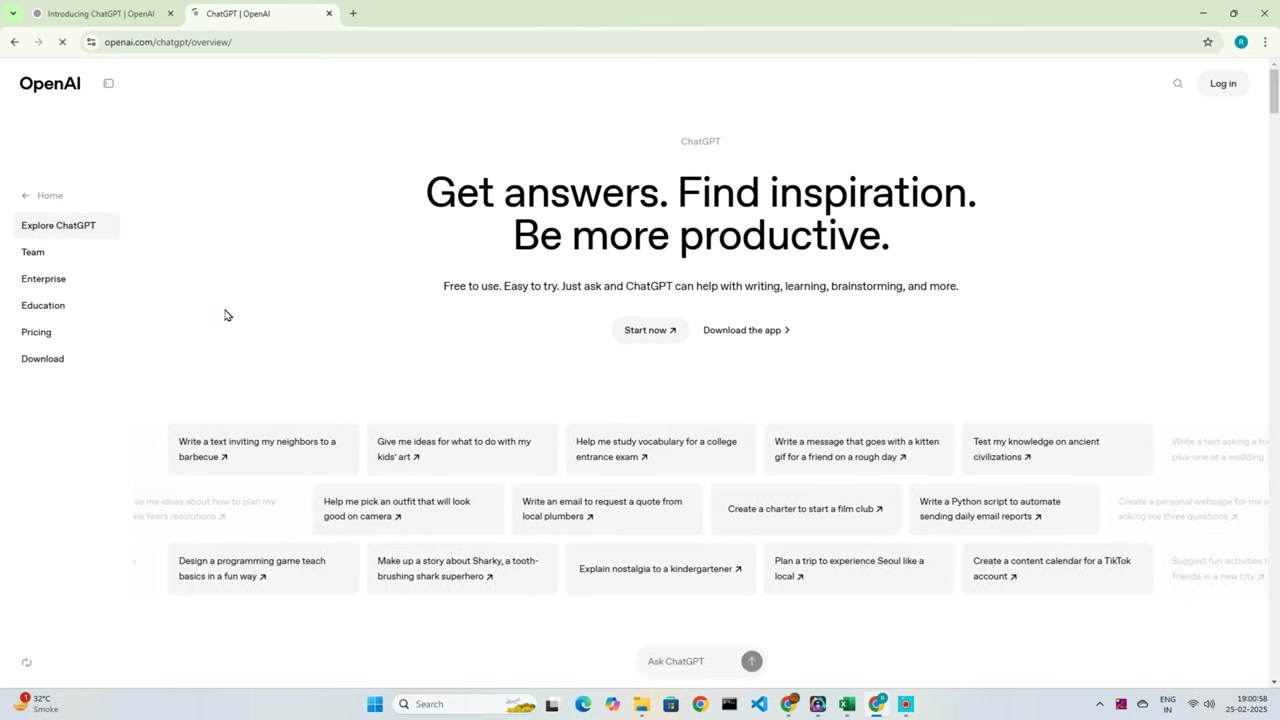Open the site search magnifier icon
This screenshot has width=1280, height=720.
[1177, 84]
